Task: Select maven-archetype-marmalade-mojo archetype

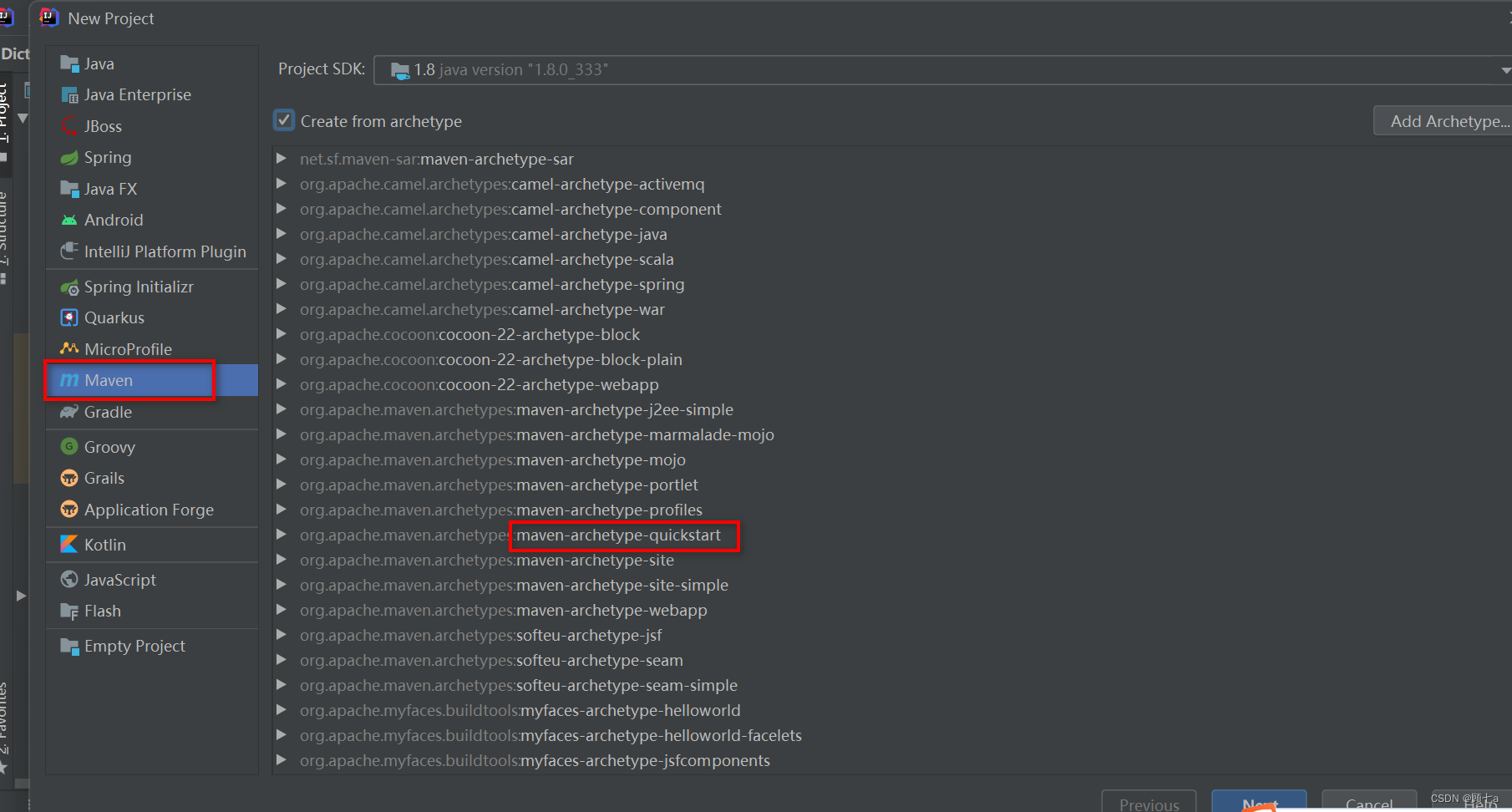Action: point(645,434)
